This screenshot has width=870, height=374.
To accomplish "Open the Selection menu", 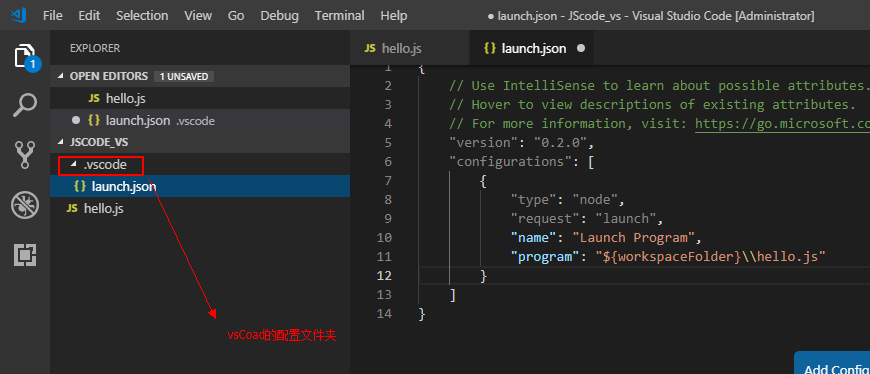I will (142, 16).
